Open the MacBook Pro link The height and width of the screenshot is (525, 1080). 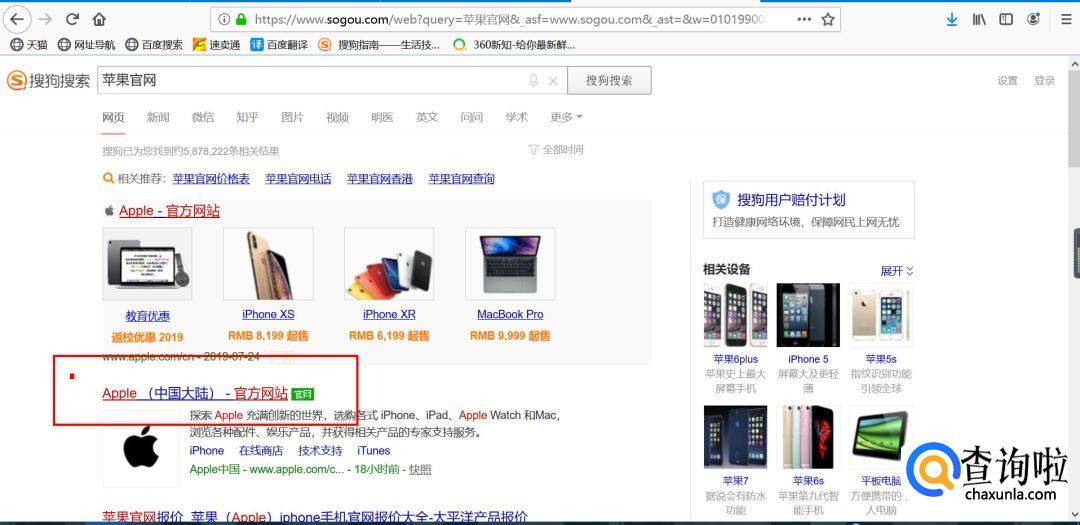click(510, 314)
